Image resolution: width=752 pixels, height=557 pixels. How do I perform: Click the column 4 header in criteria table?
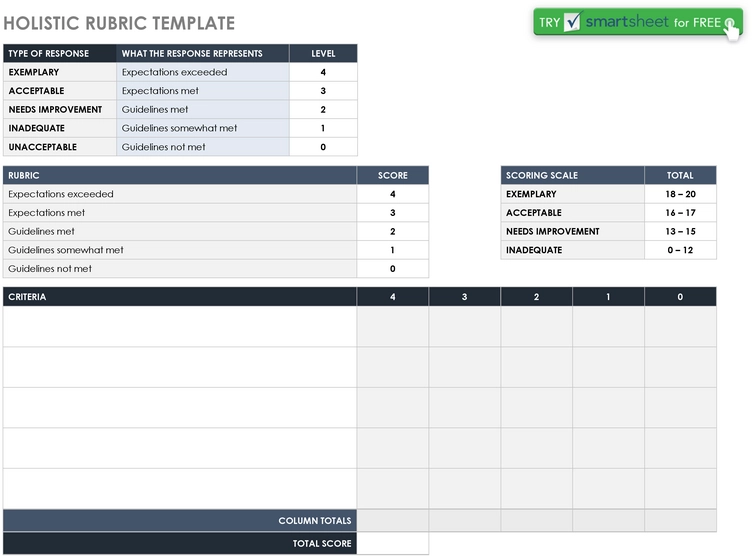[393, 296]
